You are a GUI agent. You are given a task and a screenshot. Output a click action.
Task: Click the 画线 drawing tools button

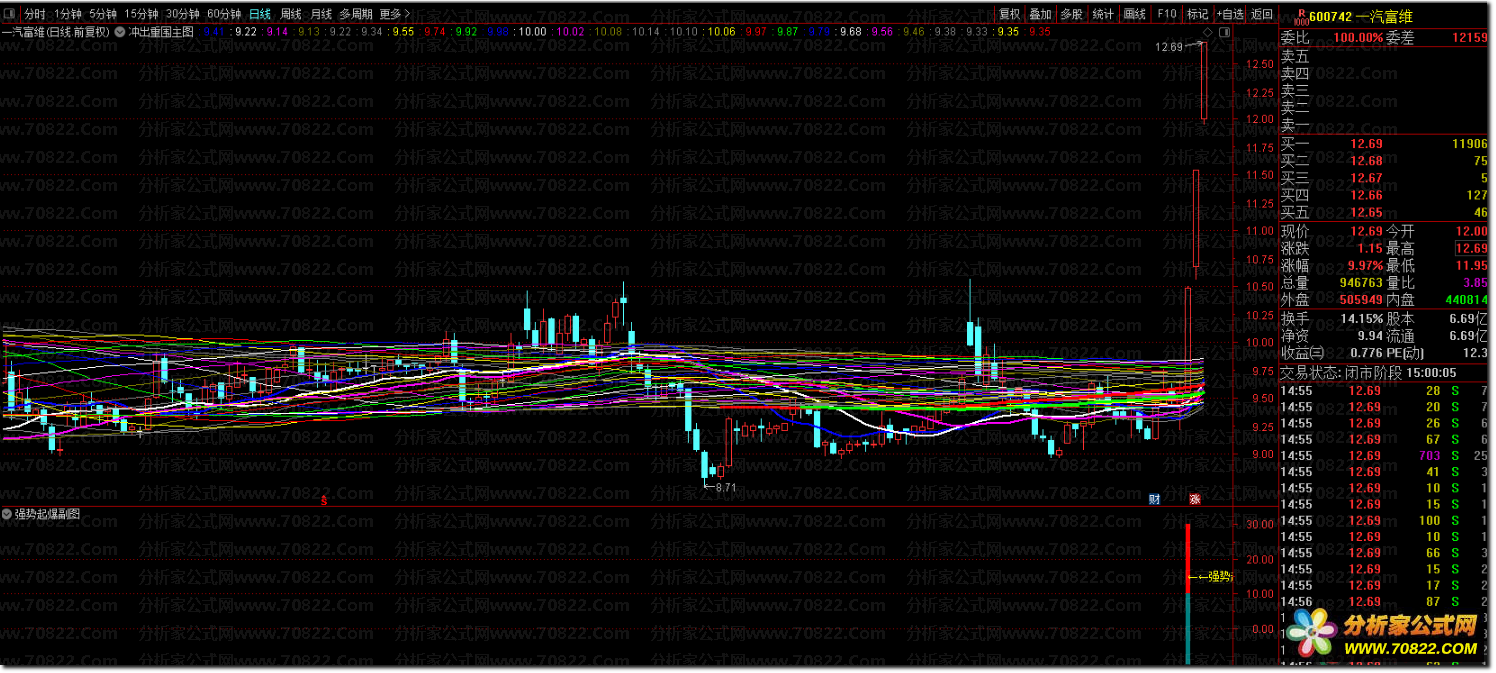[x=1135, y=14]
